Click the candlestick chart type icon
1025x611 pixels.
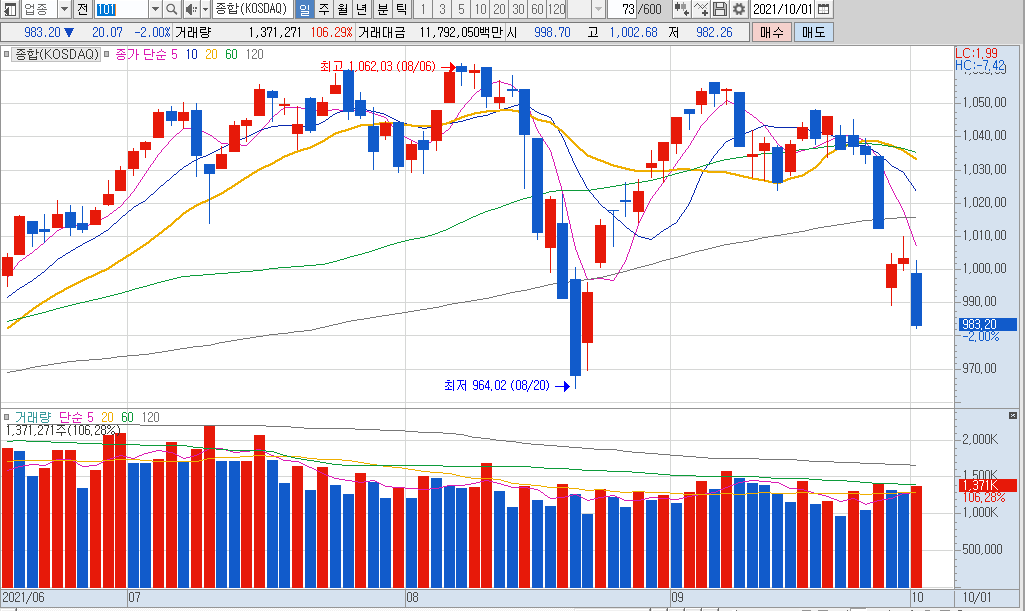coord(681,9)
